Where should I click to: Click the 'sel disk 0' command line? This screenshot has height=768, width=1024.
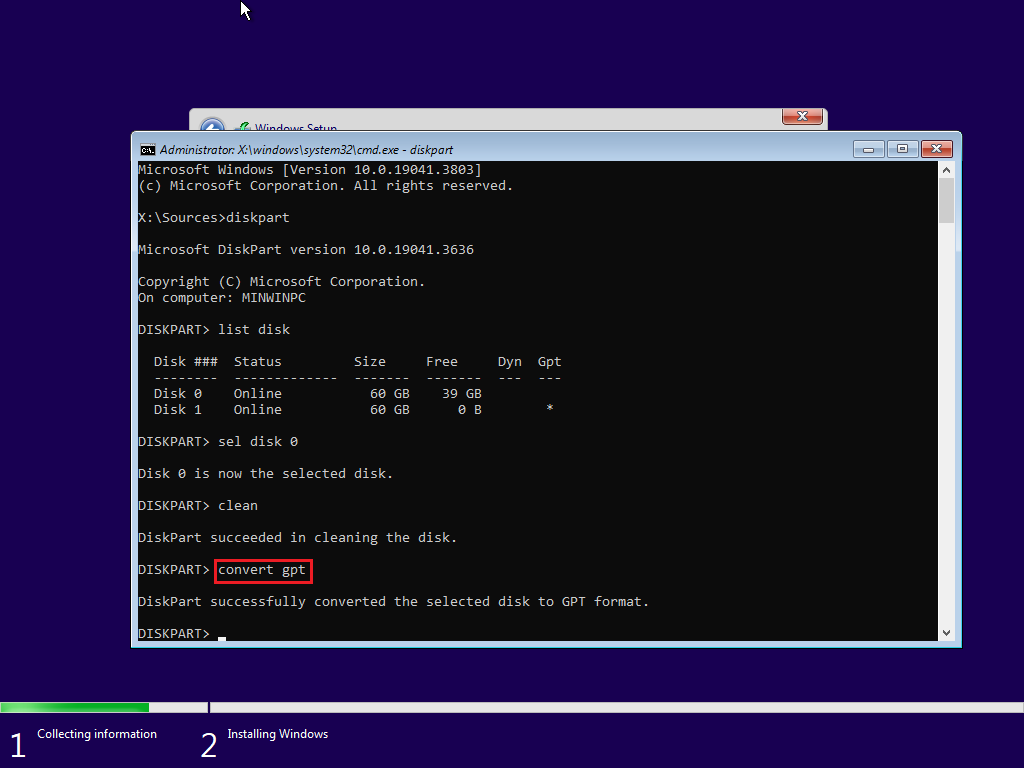point(218,442)
